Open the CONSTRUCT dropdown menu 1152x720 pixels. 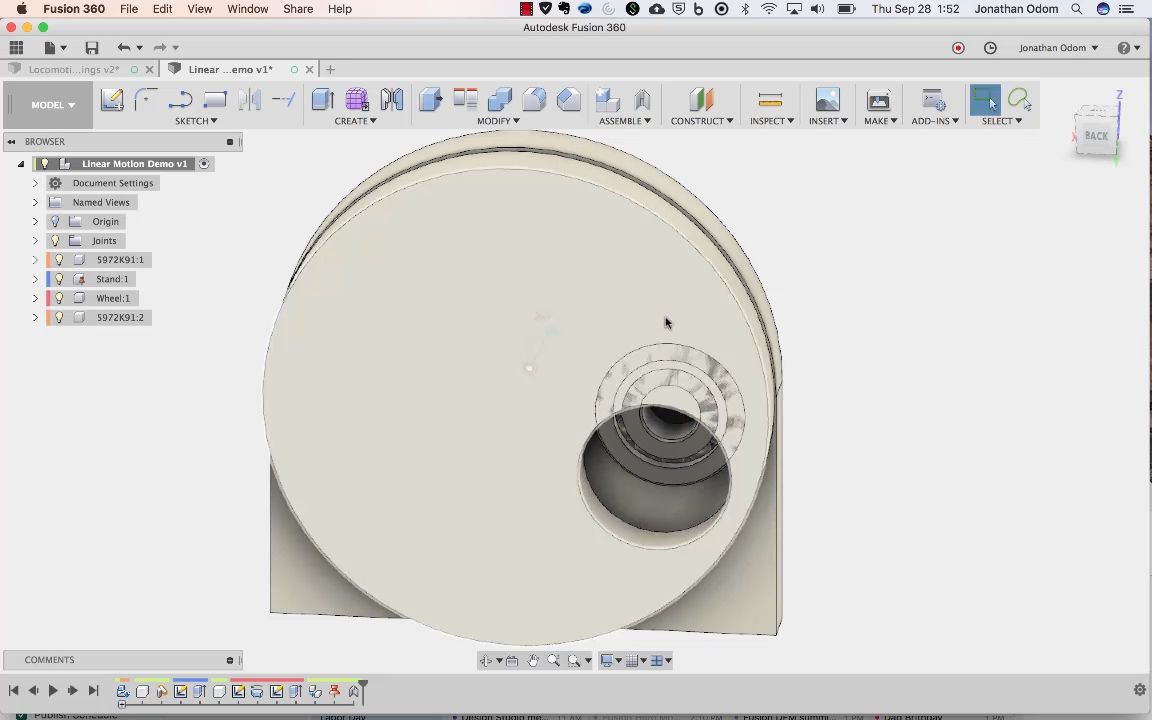pos(702,121)
